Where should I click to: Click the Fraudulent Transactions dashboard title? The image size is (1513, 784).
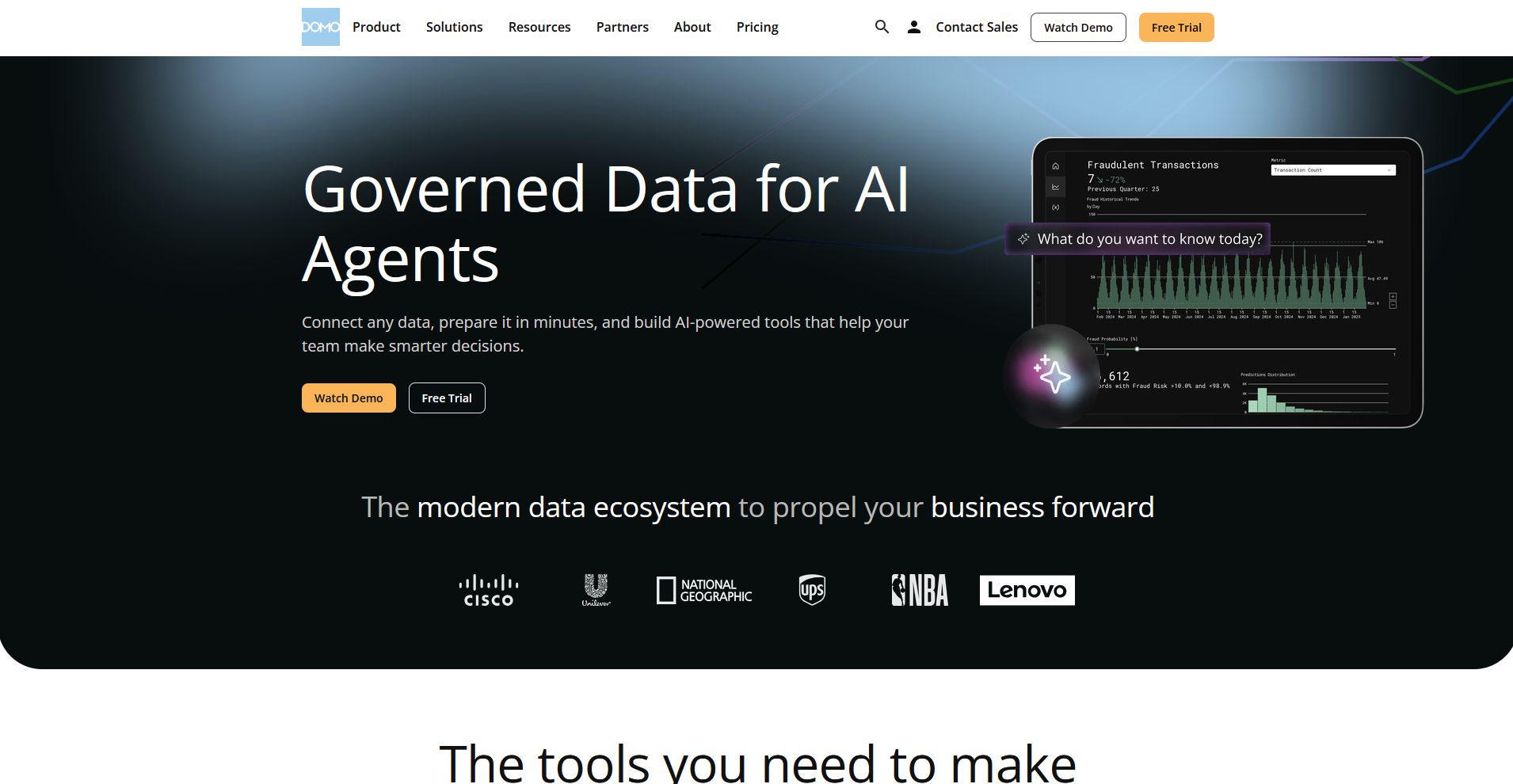click(1153, 165)
